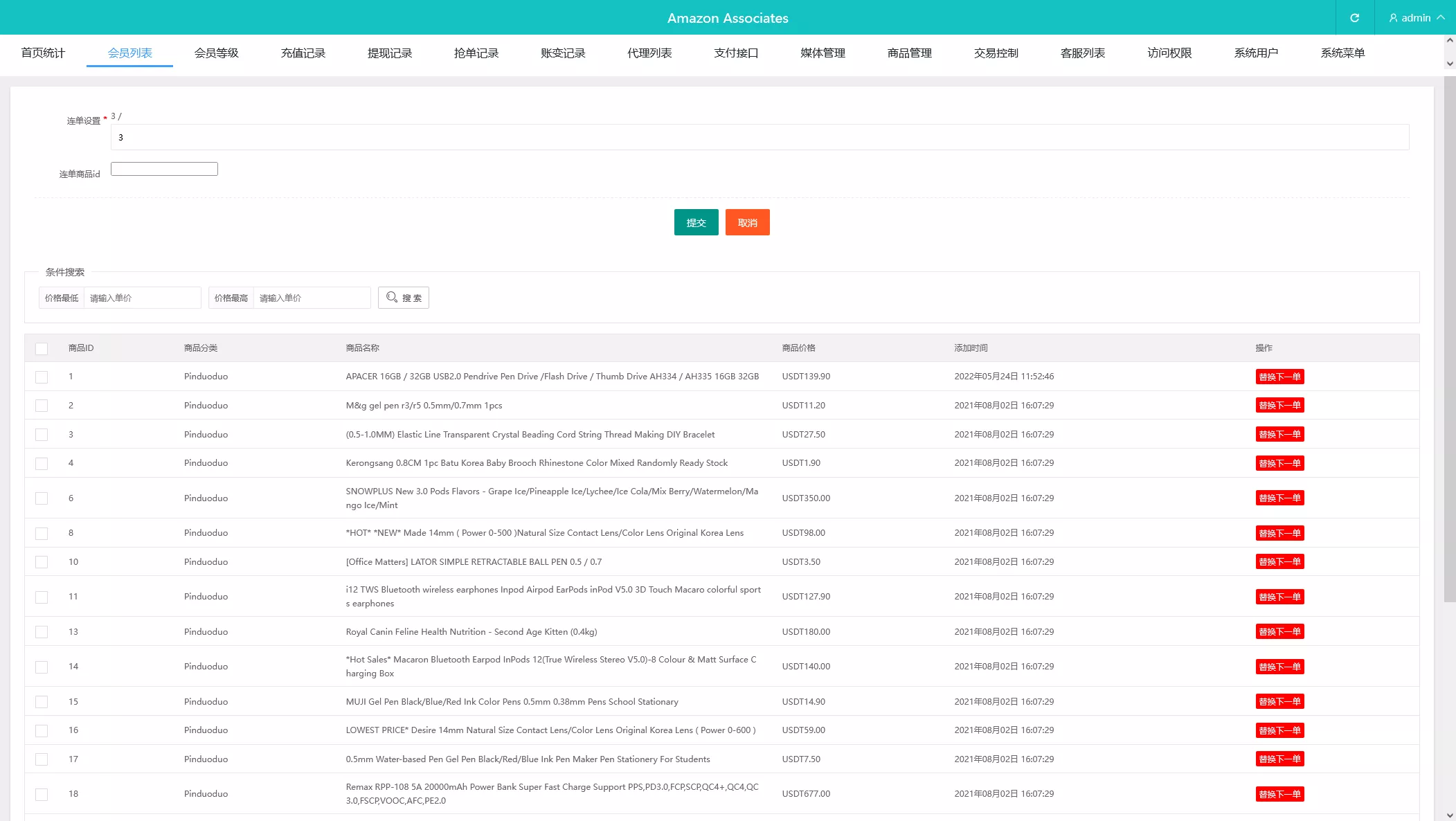Select the row checkbox for product ID 13
The height and width of the screenshot is (821, 1456).
[42, 632]
